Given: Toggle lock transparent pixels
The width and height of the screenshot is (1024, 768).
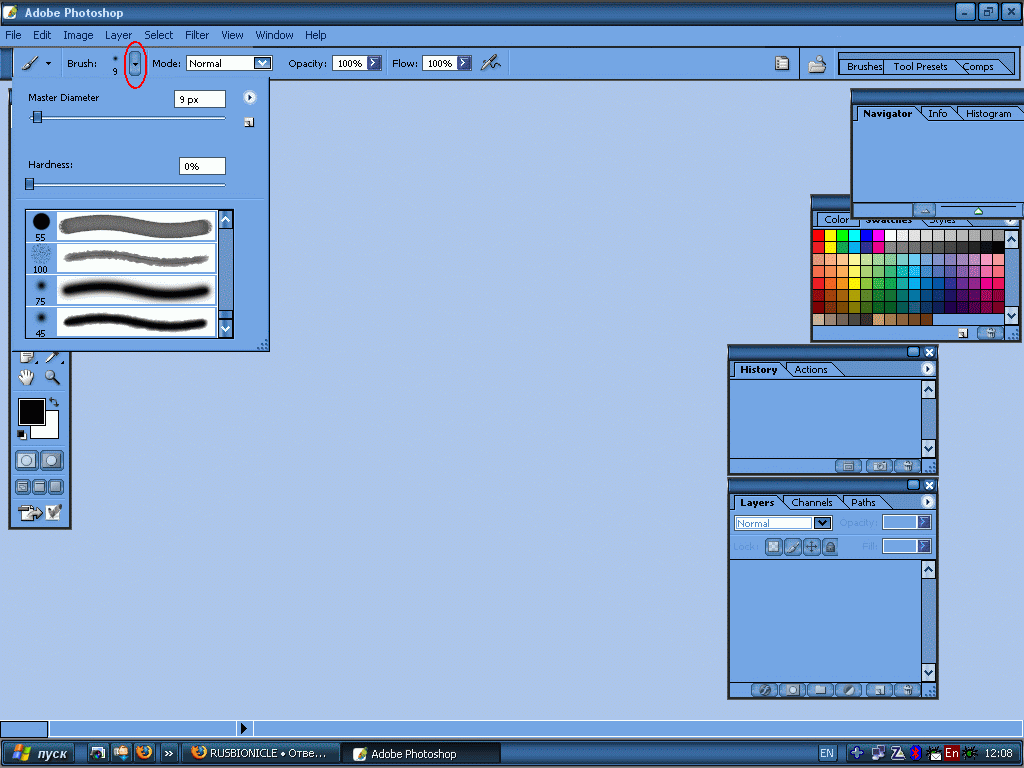Looking at the screenshot, I should click(774, 547).
